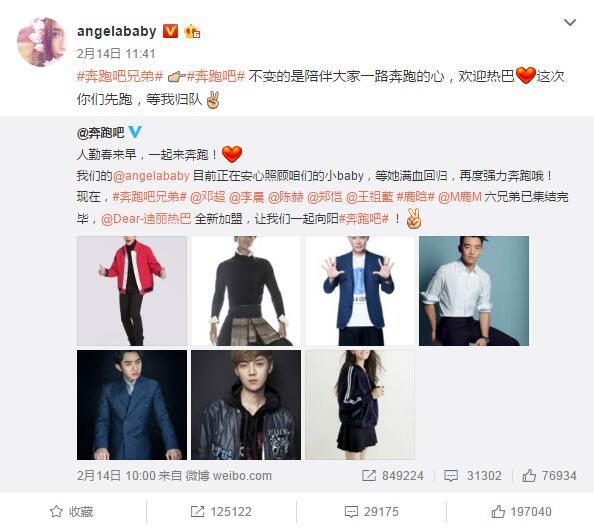Open the original post's 31302 comments

(473, 475)
